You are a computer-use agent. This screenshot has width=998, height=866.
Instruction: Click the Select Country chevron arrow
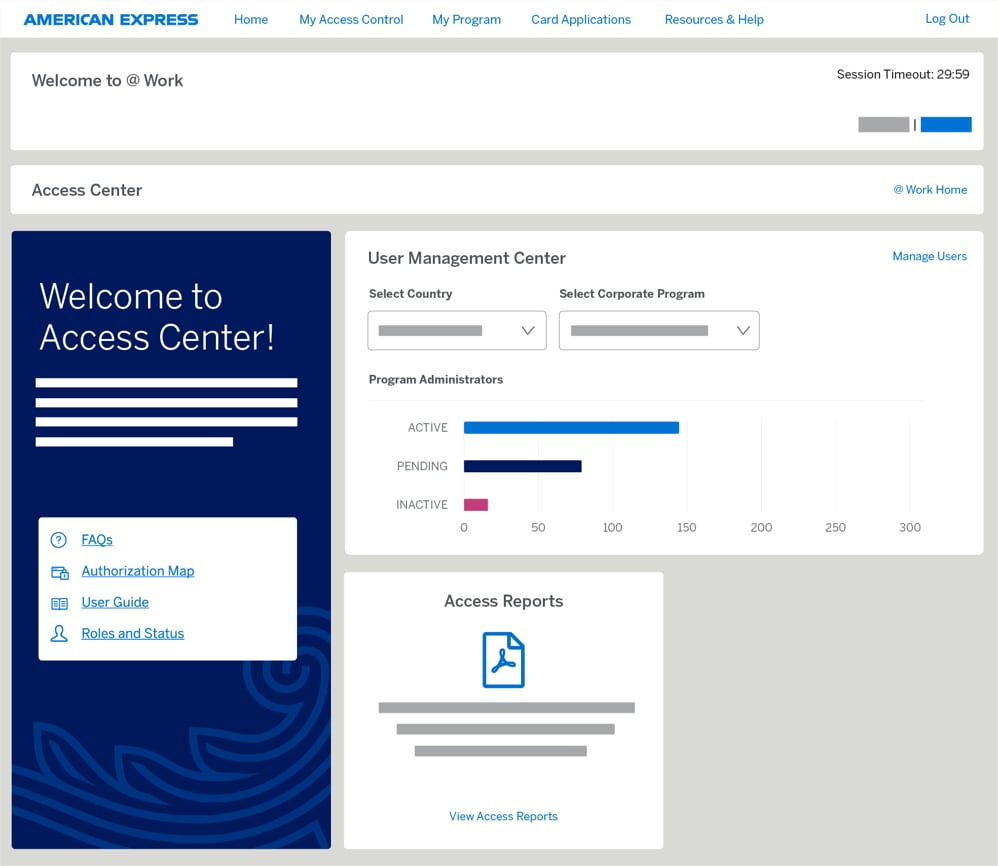[x=528, y=331]
